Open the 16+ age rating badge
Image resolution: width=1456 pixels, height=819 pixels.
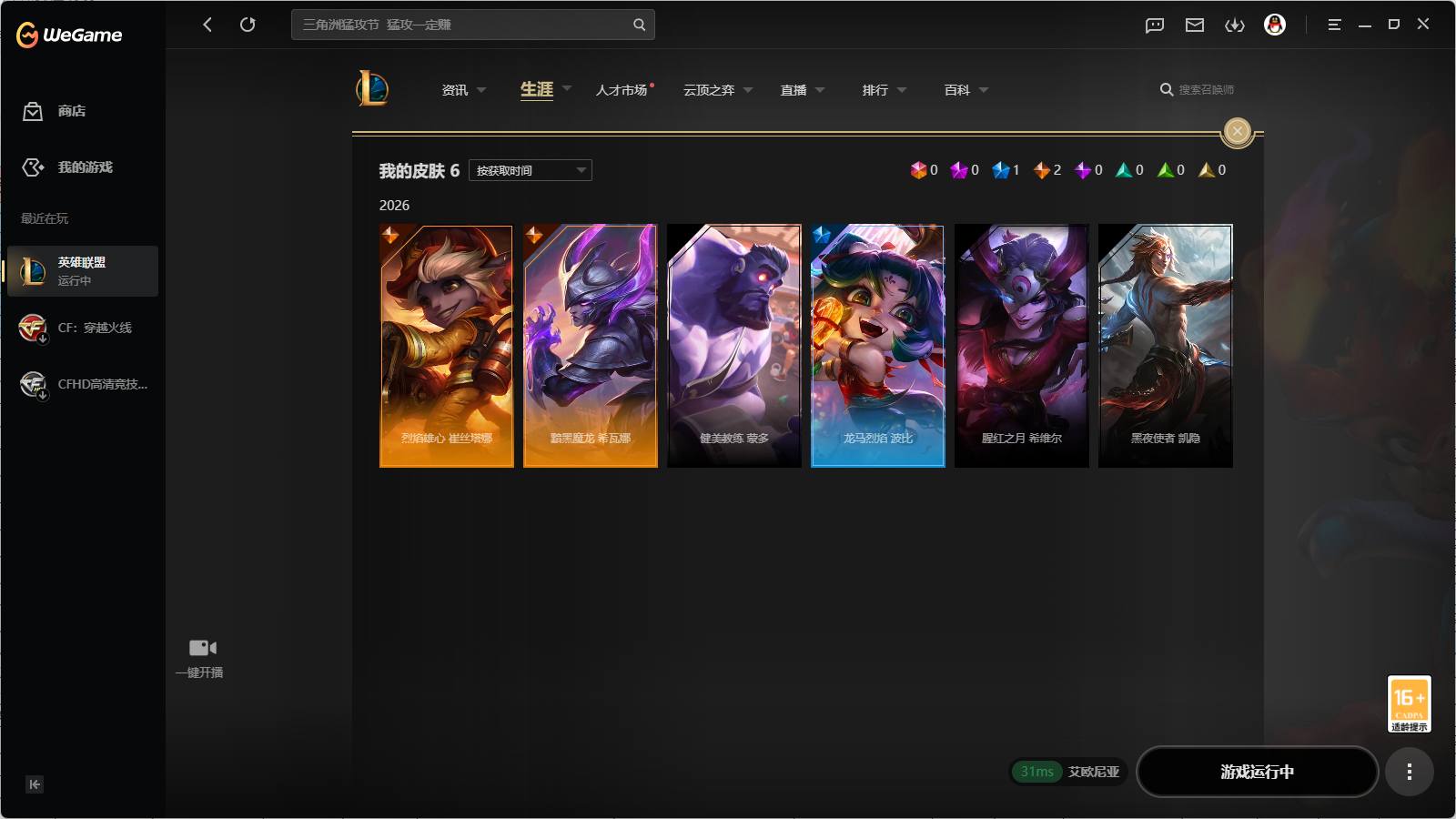(x=1410, y=703)
